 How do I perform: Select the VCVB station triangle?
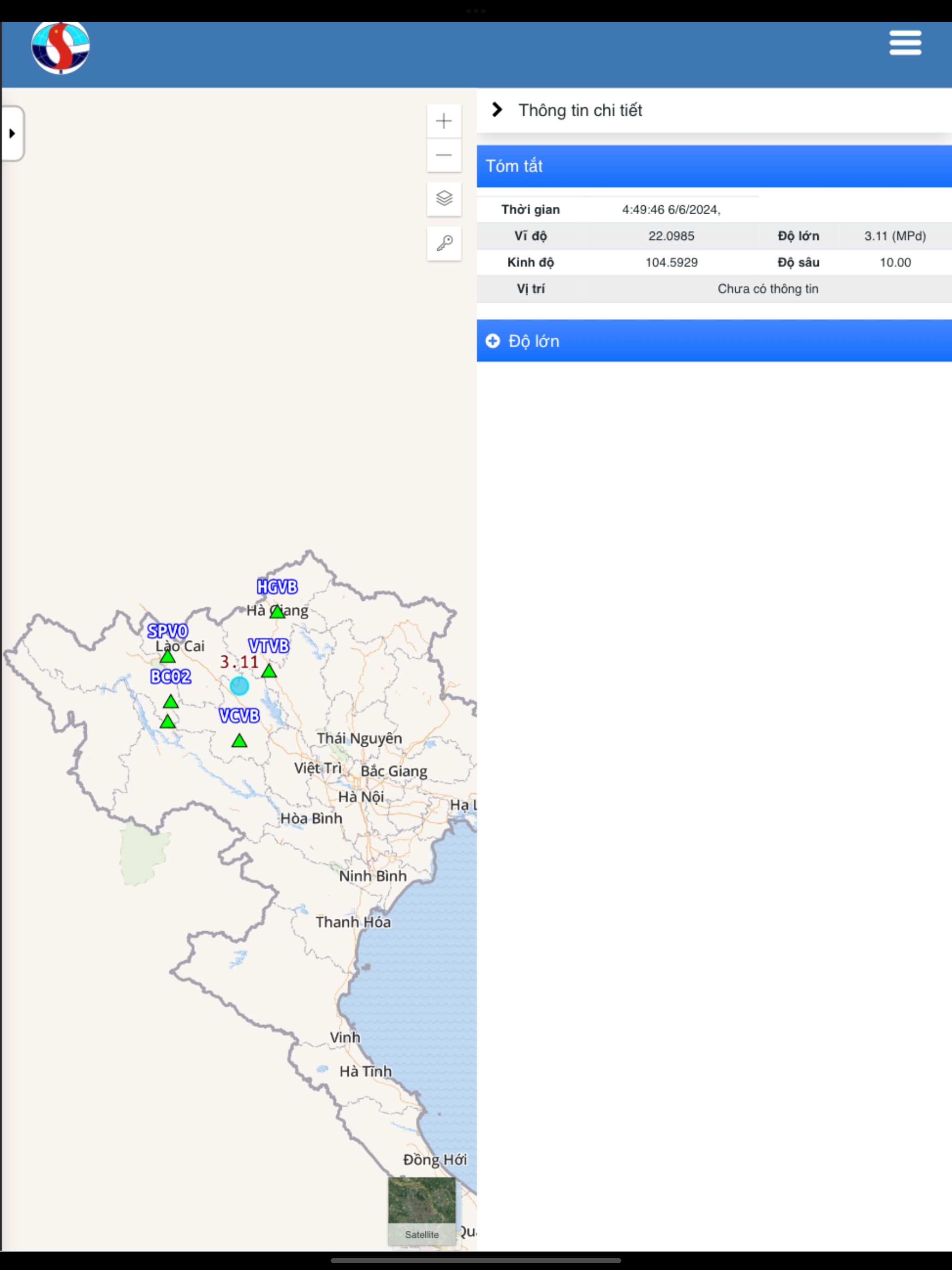pyautogui.click(x=239, y=741)
